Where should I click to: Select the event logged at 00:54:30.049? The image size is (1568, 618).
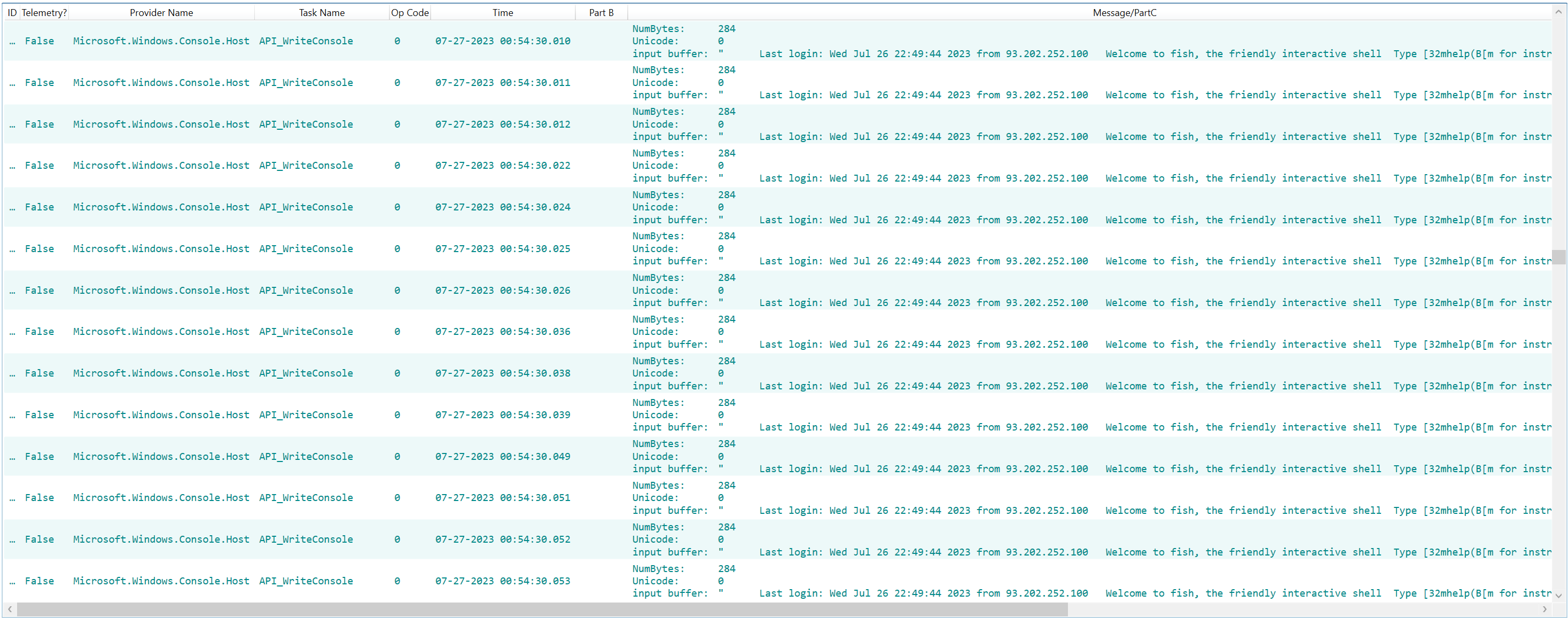[x=502, y=457]
